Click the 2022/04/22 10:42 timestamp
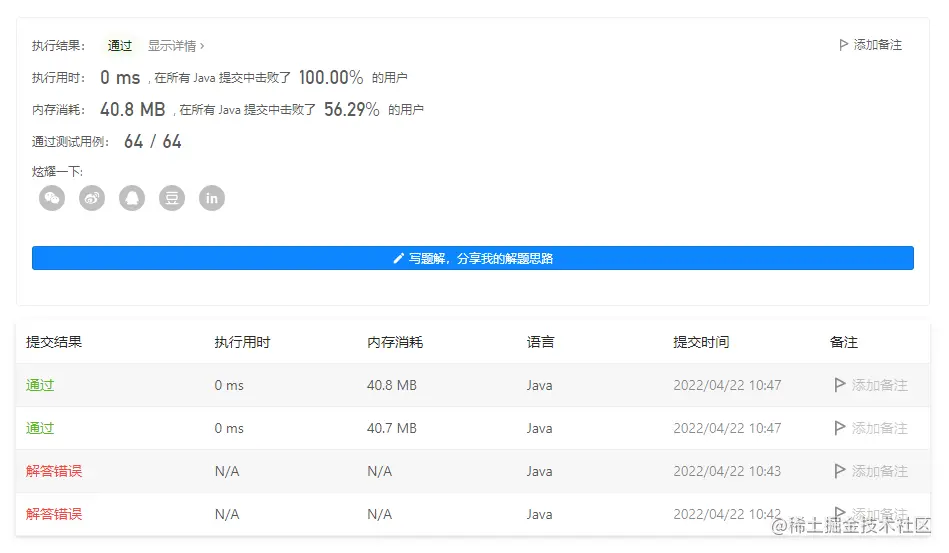This screenshot has height=553, width=949. pos(727,514)
